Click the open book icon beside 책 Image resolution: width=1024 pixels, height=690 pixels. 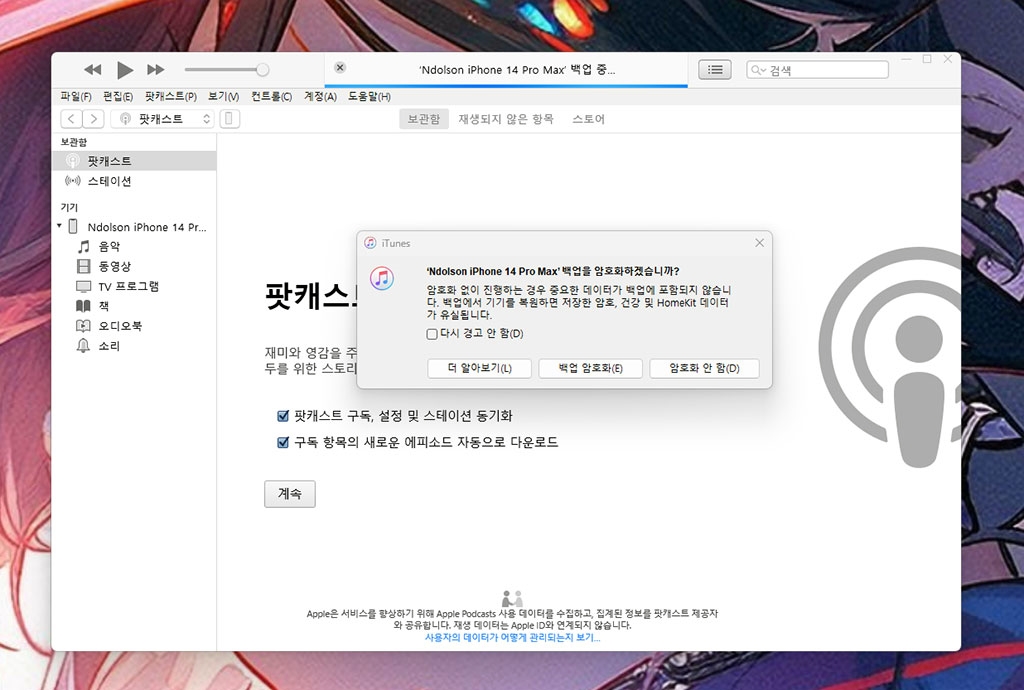pos(84,306)
